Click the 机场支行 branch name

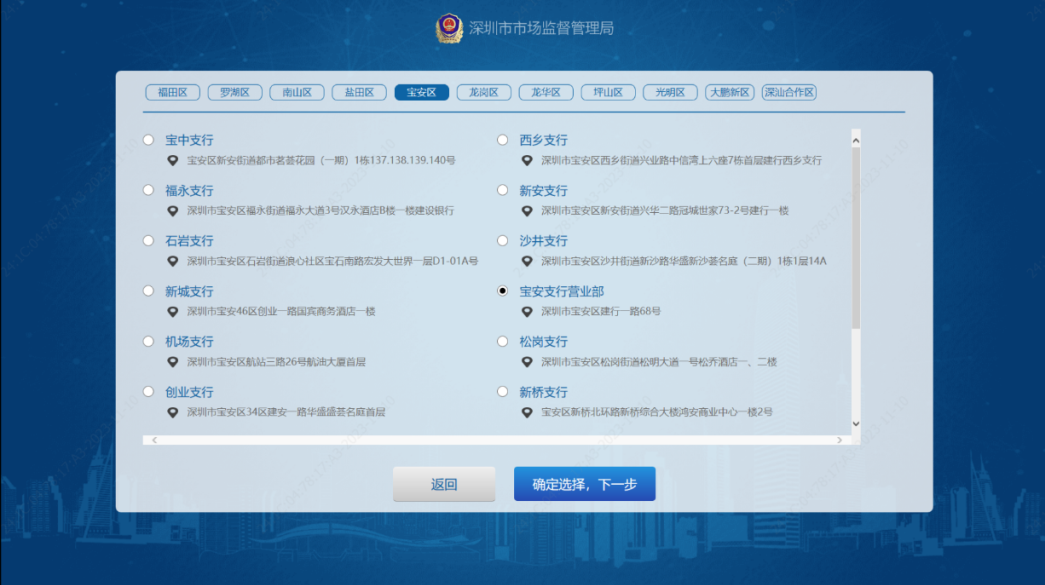(x=189, y=342)
